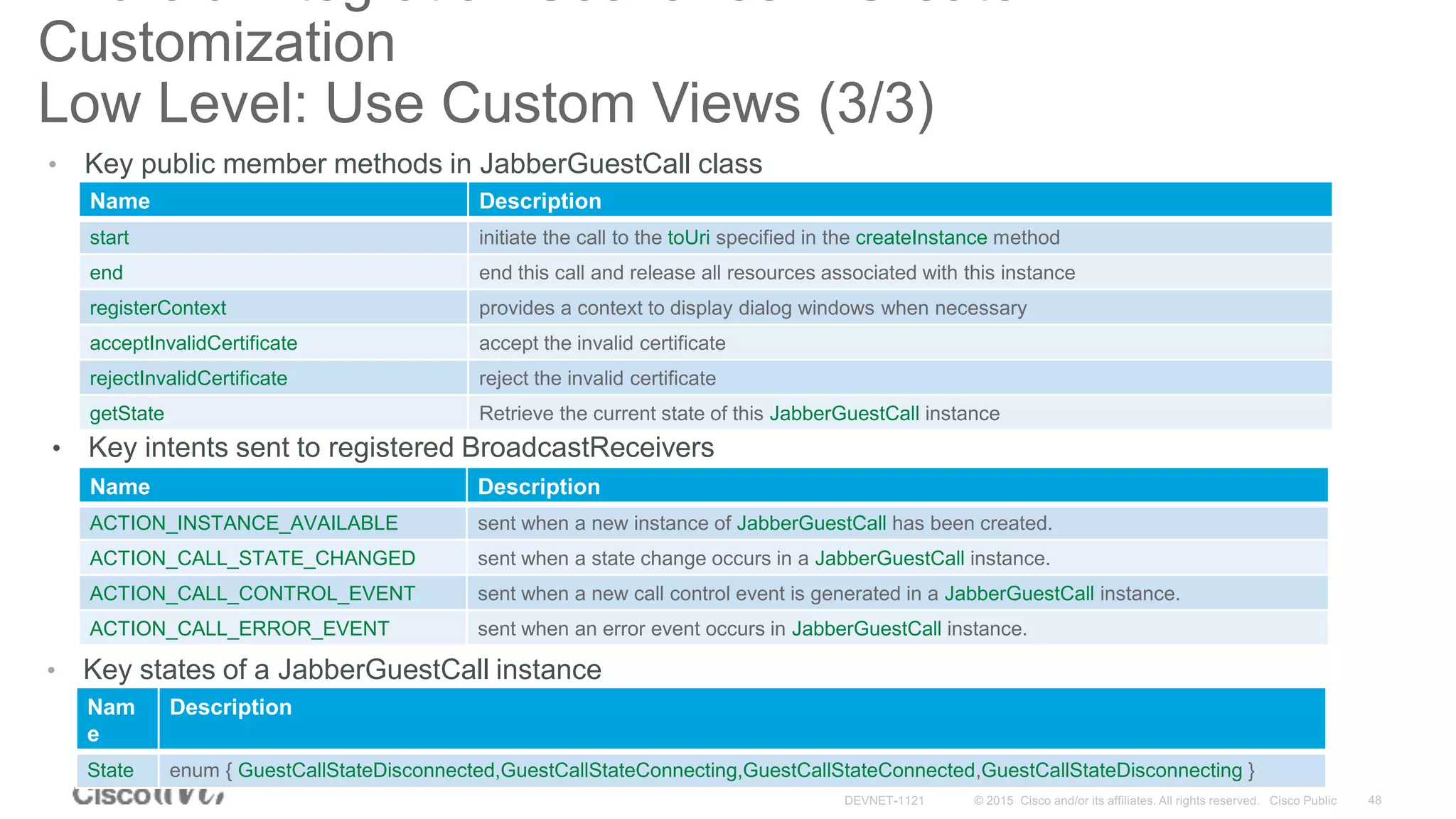1456x819 pixels.
Task: Select description 'sent when a new call control event'
Action: pyautogui.click(x=828, y=594)
